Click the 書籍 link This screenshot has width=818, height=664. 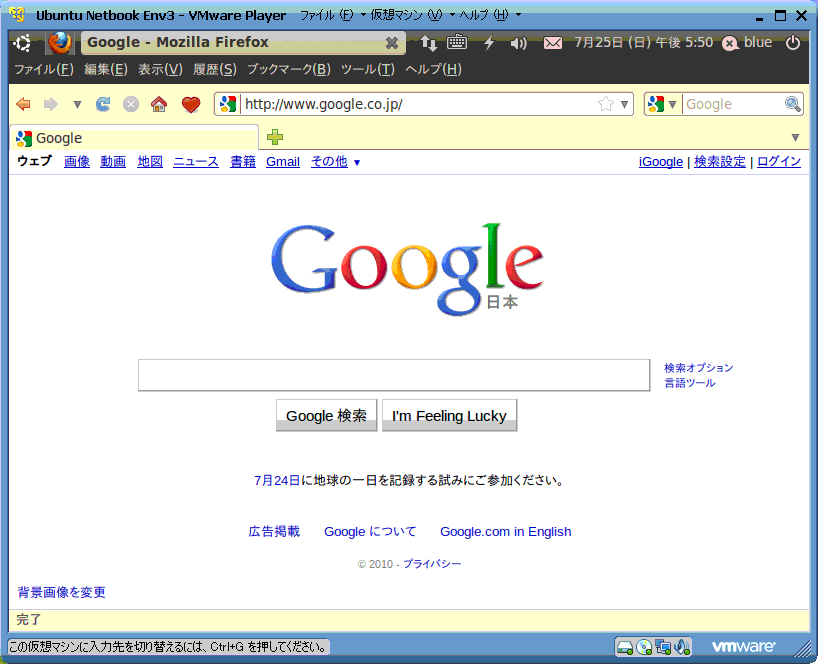(x=243, y=162)
